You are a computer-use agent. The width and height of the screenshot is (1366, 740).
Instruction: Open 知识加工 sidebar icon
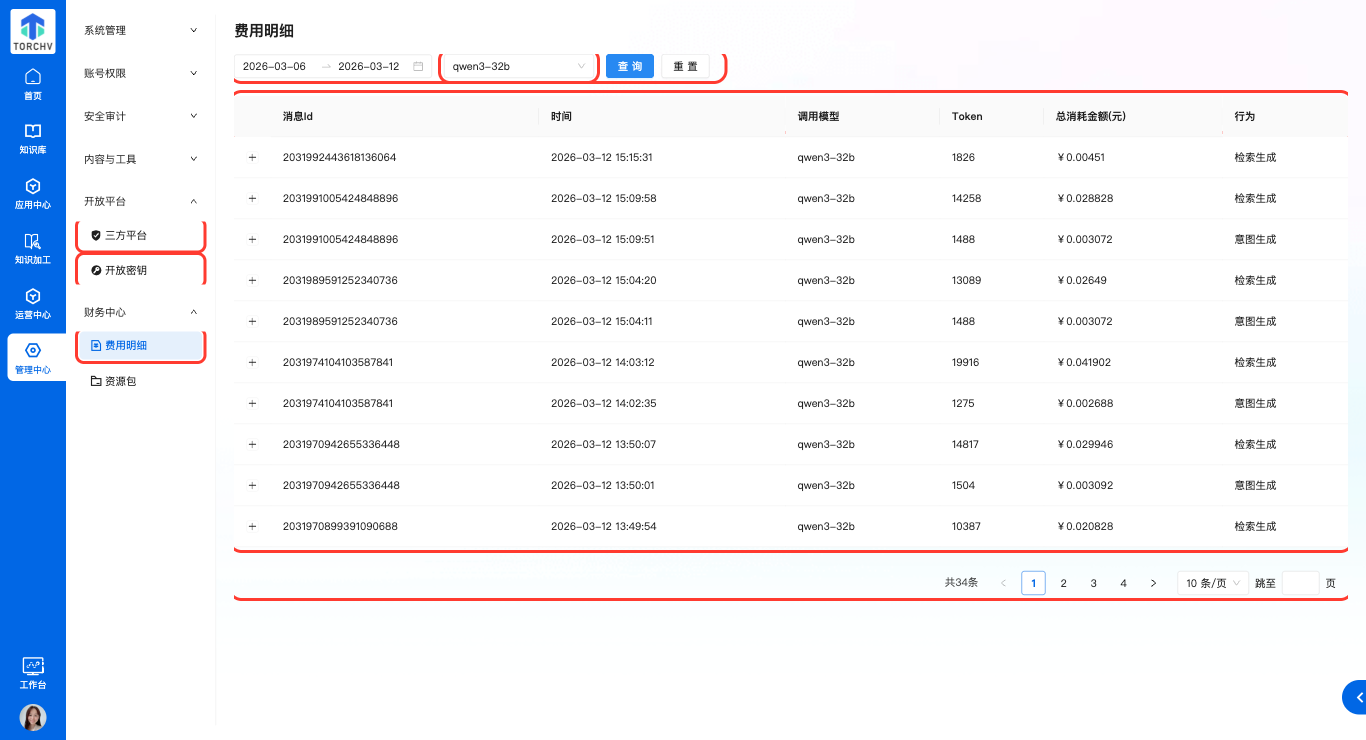(x=33, y=249)
